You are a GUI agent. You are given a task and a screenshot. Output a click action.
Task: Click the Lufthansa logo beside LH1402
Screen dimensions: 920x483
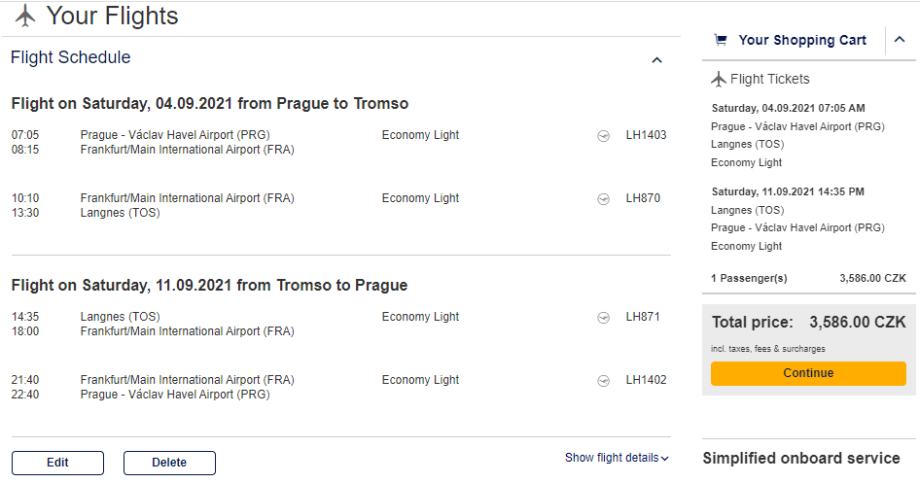tap(603, 380)
